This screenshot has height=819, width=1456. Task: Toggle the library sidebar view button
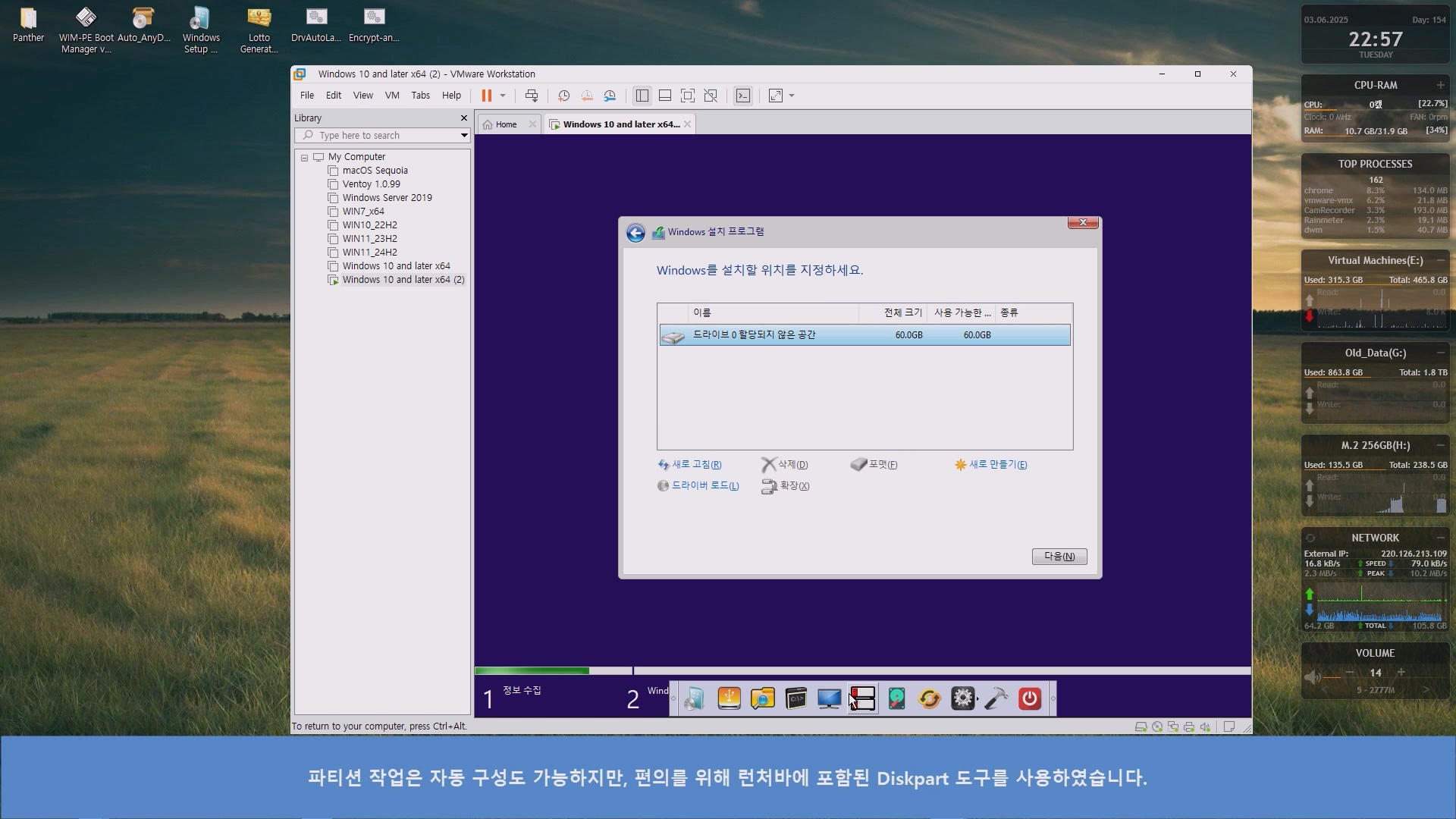[x=642, y=96]
